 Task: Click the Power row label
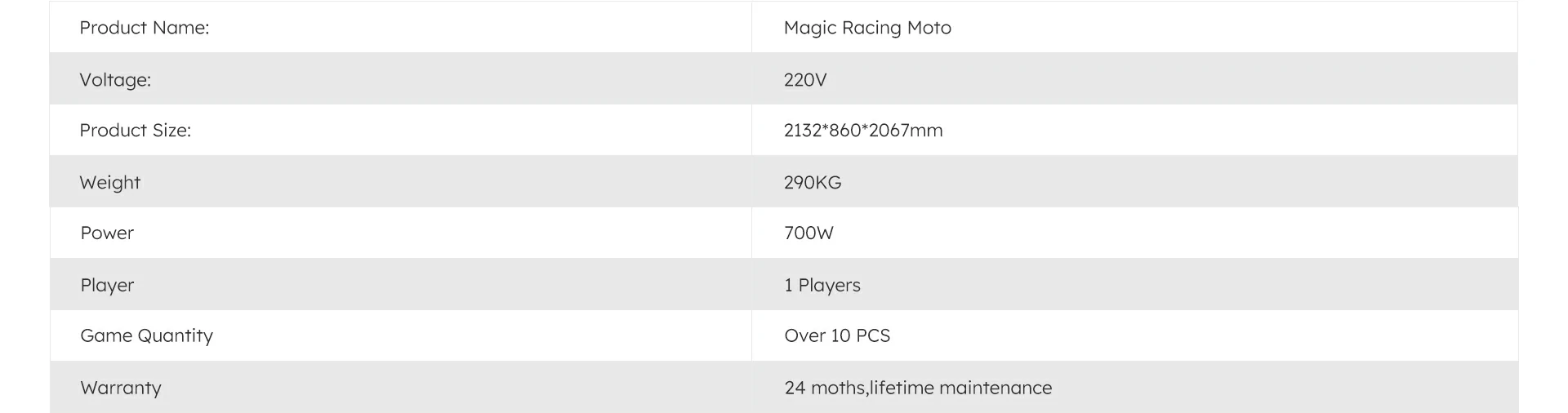107,233
